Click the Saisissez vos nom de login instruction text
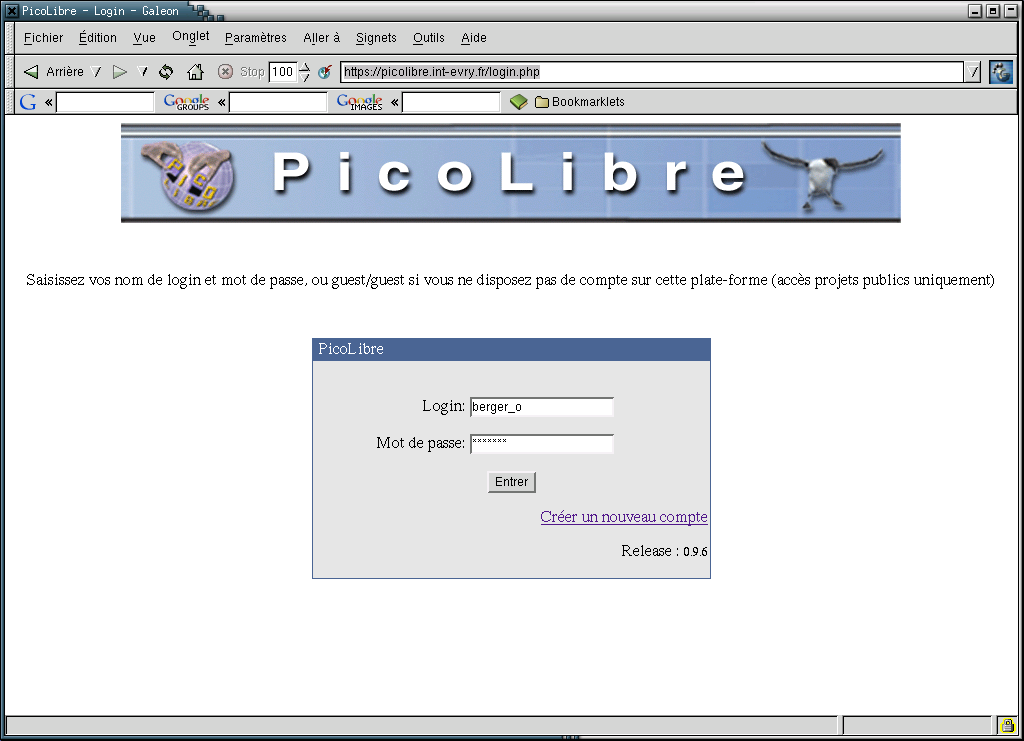 coord(510,280)
